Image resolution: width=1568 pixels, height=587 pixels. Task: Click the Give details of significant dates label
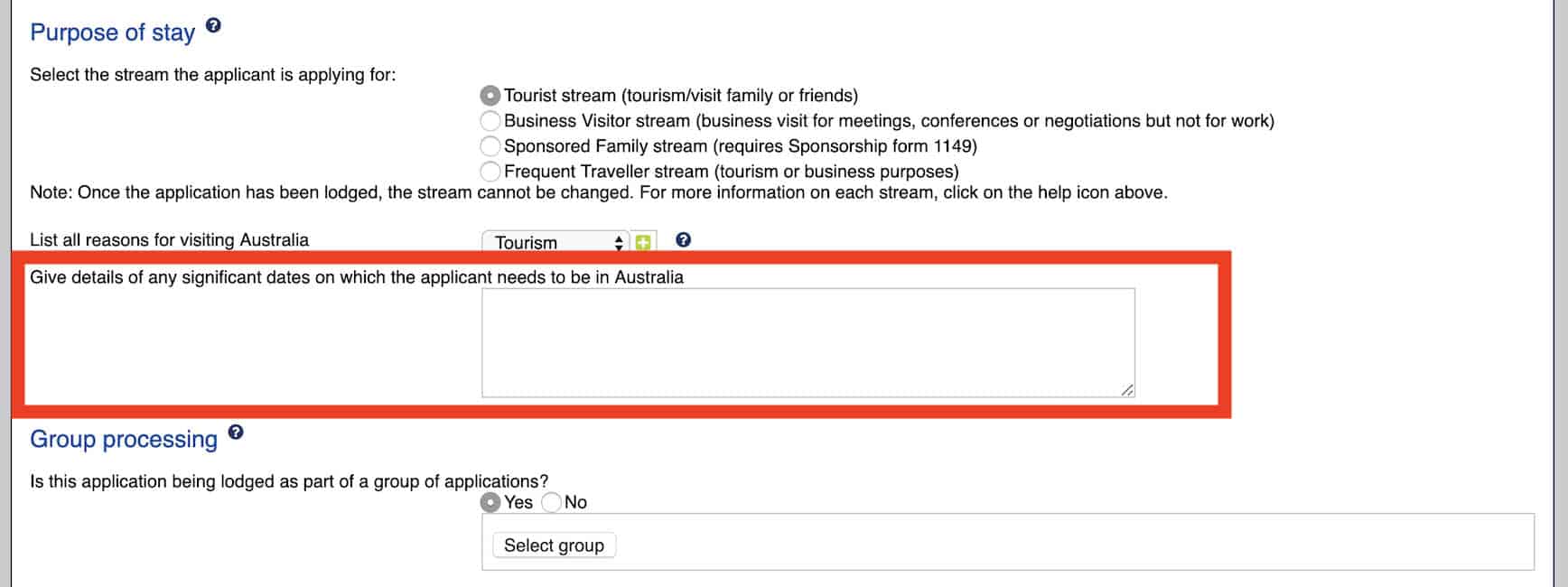click(356, 277)
